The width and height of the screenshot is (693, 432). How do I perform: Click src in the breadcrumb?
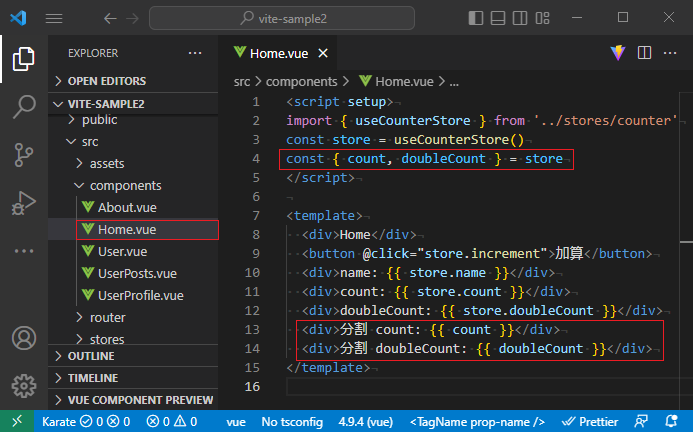click(x=242, y=82)
